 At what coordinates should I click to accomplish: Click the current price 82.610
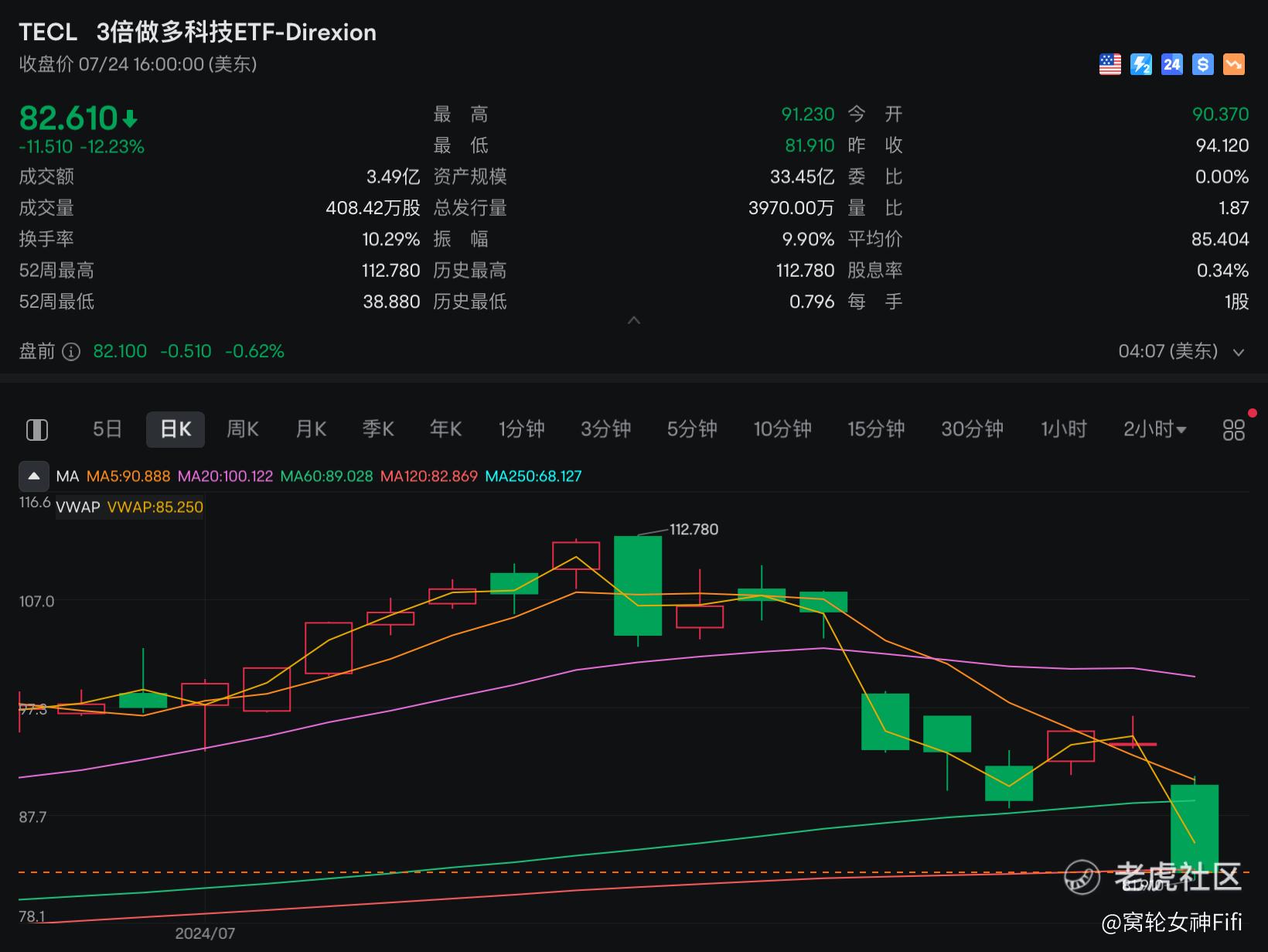(68, 118)
